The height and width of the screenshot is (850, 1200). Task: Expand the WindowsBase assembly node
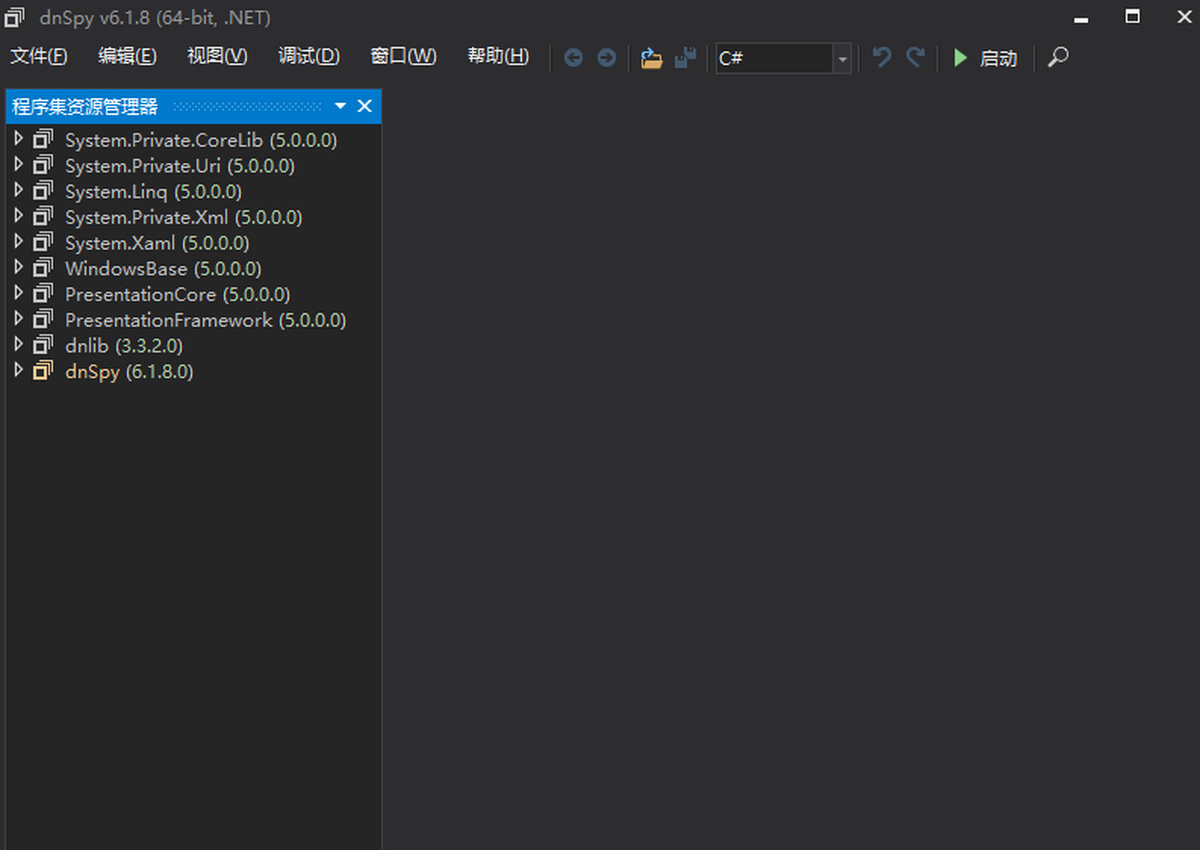point(18,268)
